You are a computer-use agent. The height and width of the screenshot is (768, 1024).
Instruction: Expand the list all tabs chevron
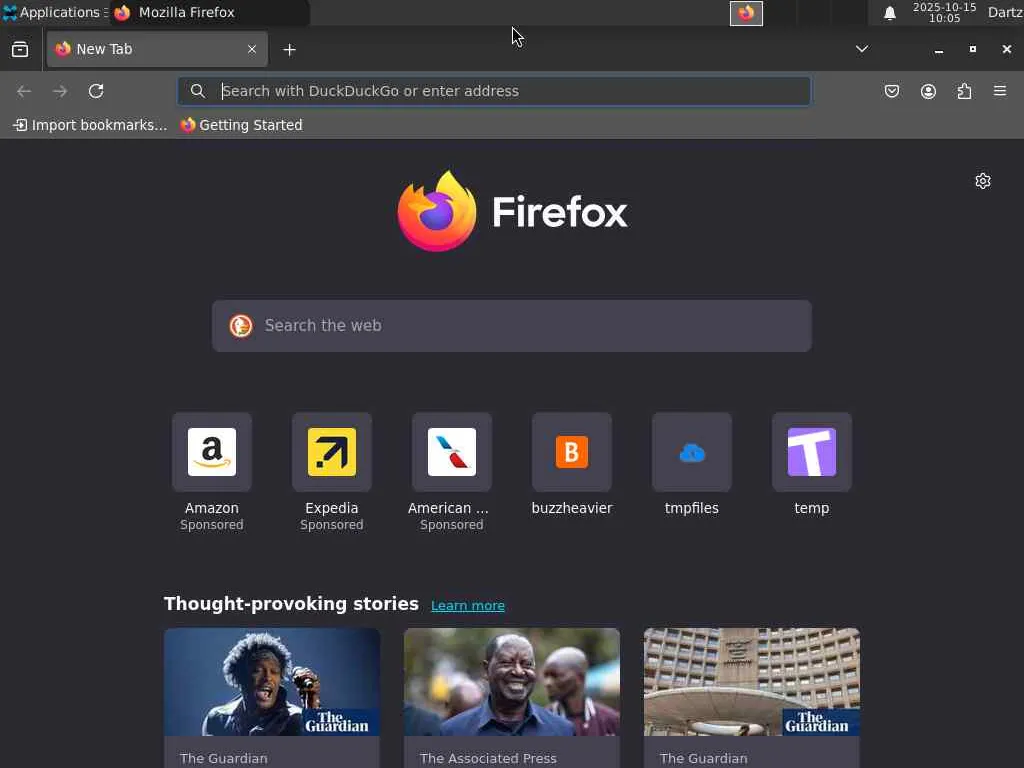coord(861,49)
